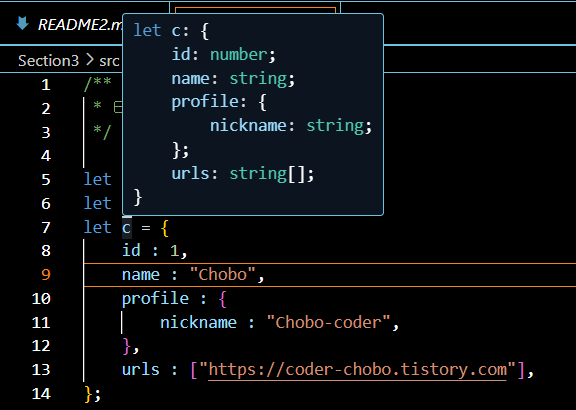Click the "Chobo" string value
This screenshot has height=410, width=576.
point(223,274)
